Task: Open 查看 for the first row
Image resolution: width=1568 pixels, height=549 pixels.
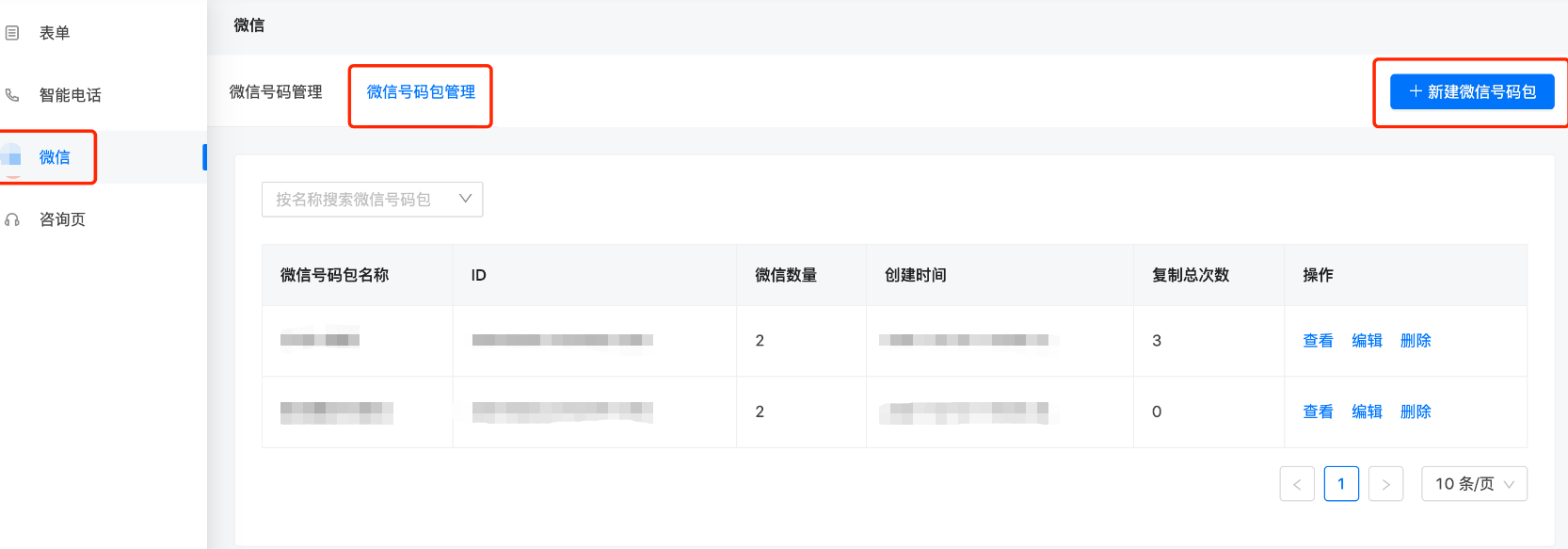Action: point(1317,341)
